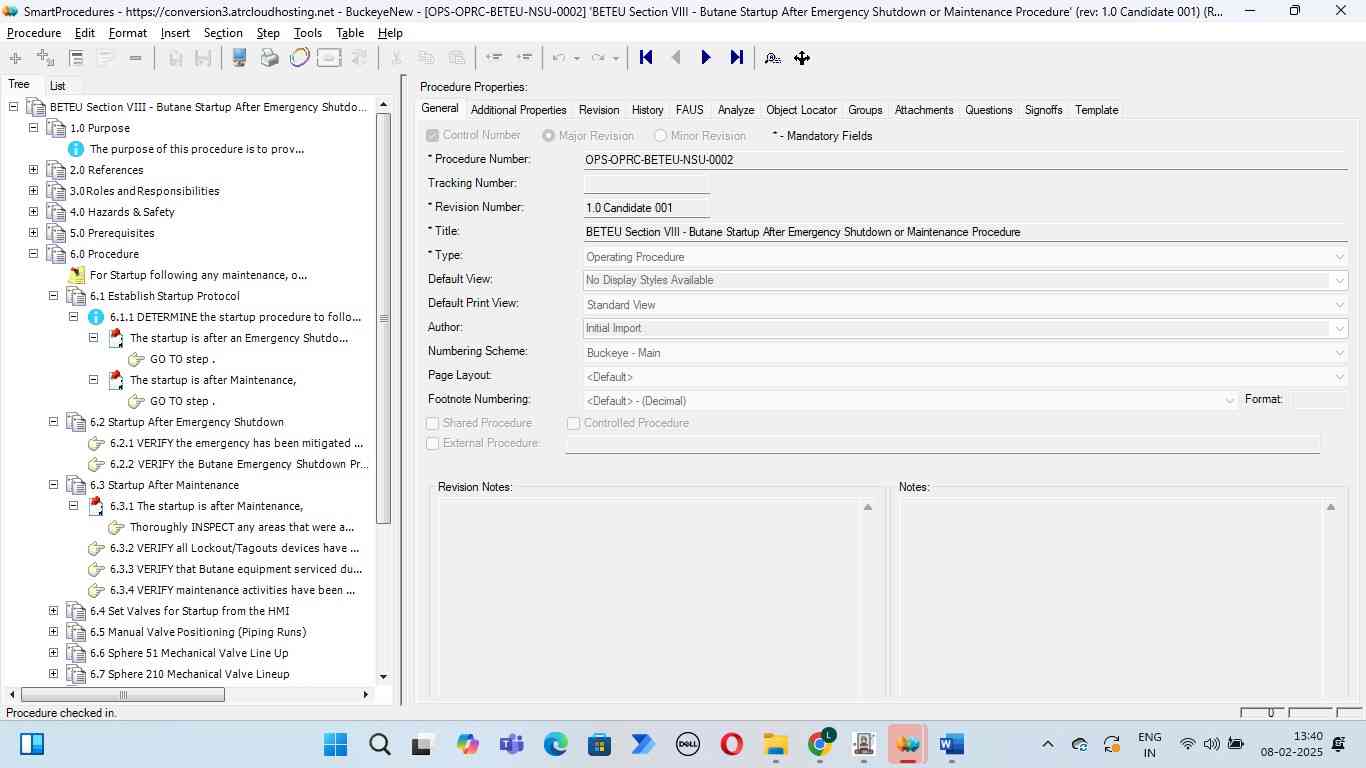Tick the Controlled Procedure checkbox
This screenshot has width=1366, height=768.
click(574, 423)
